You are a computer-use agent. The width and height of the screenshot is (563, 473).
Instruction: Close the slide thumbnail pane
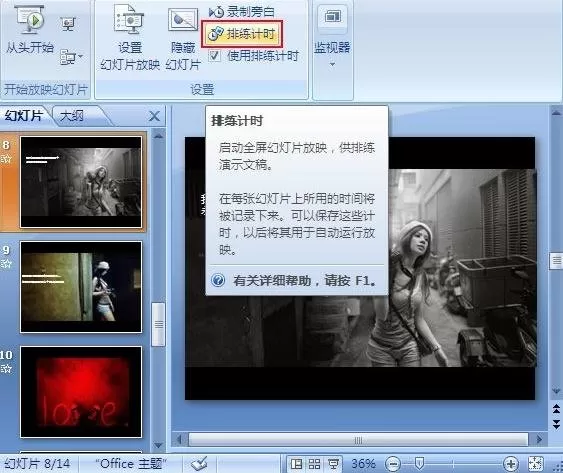pyautogui.click(x=154, y=116)
